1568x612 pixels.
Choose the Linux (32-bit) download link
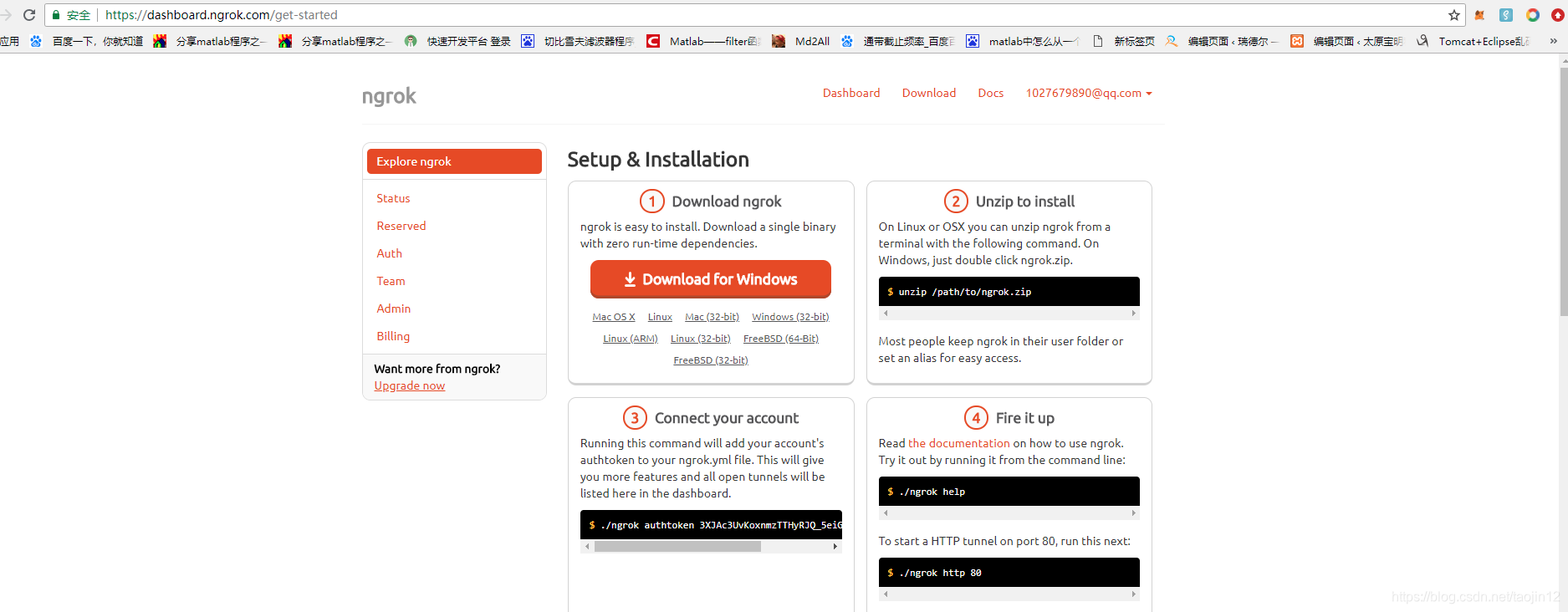point(701,339)
